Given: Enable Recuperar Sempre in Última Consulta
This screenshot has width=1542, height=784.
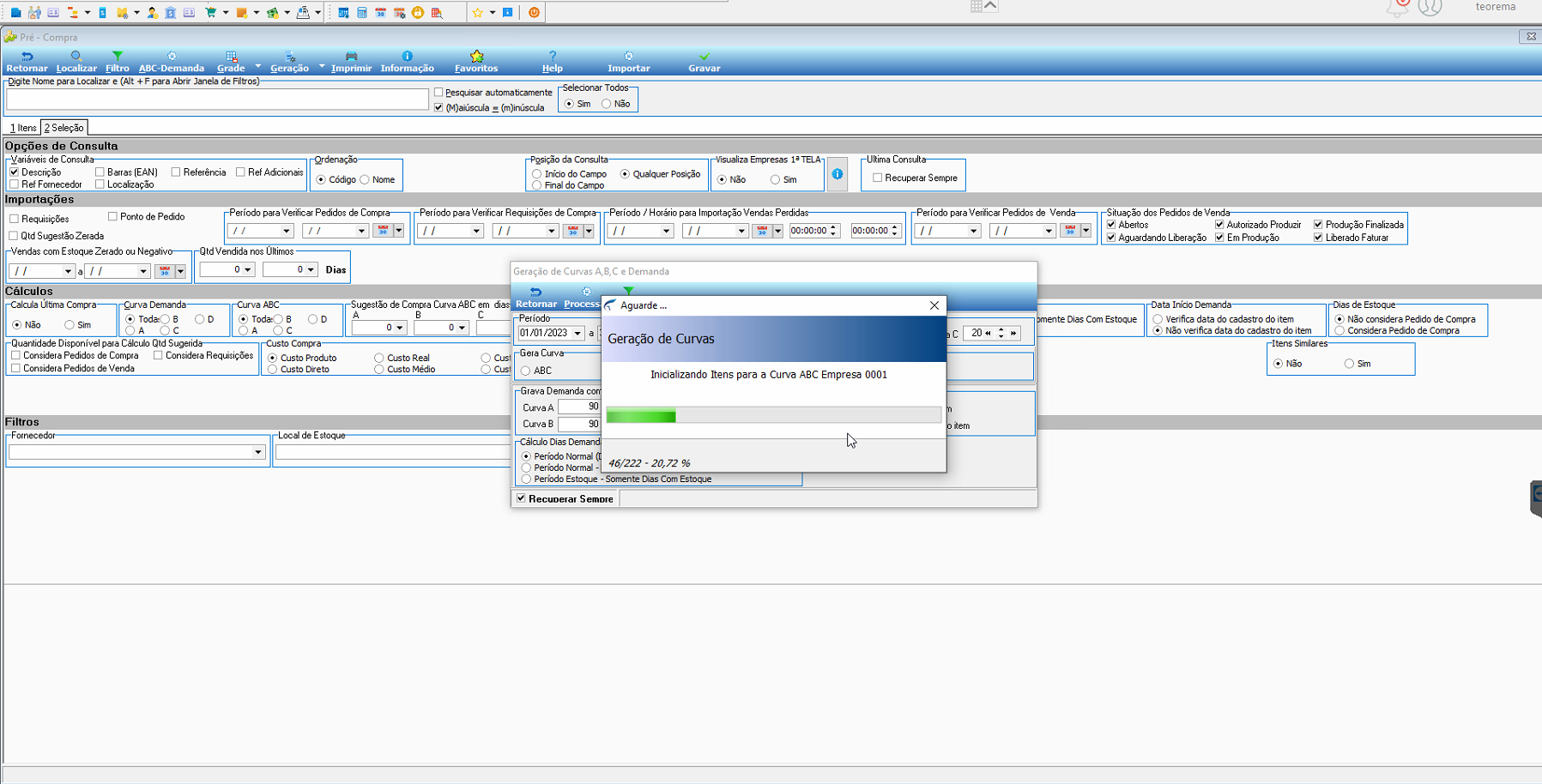Looking at the screenshot, I should 877,178.
